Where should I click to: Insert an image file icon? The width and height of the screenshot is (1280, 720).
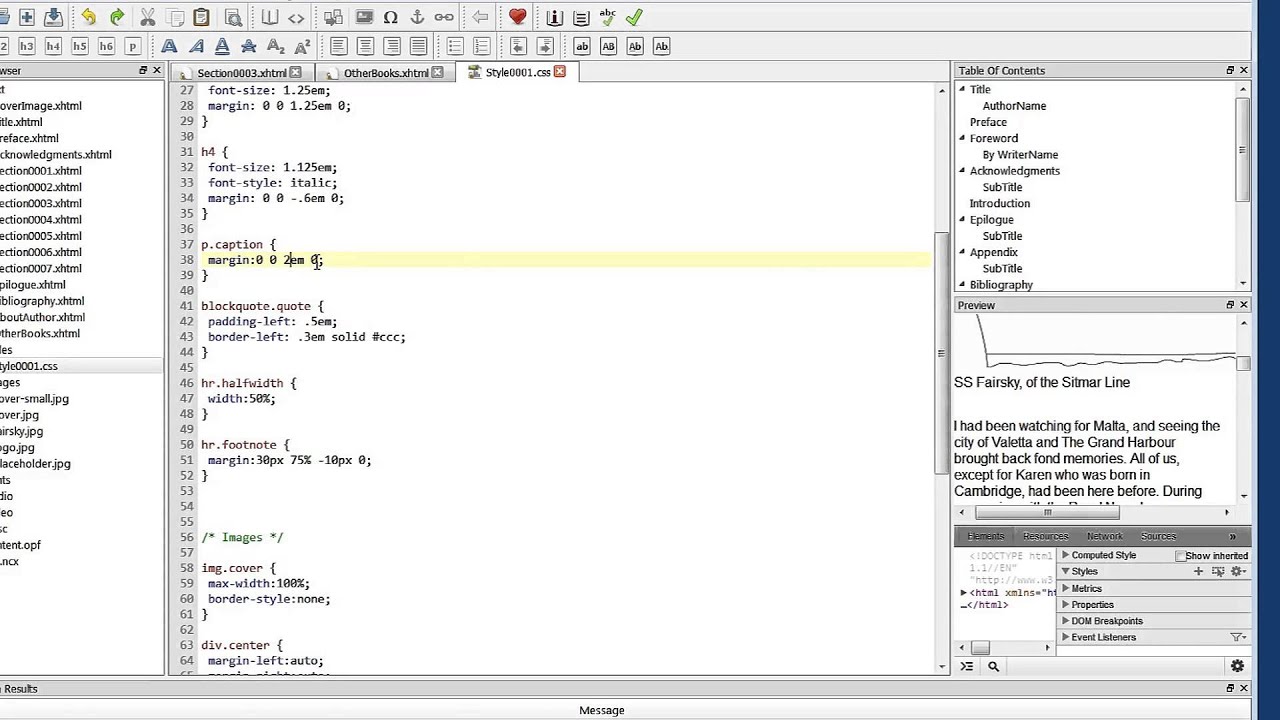click(x=364, y=17)
